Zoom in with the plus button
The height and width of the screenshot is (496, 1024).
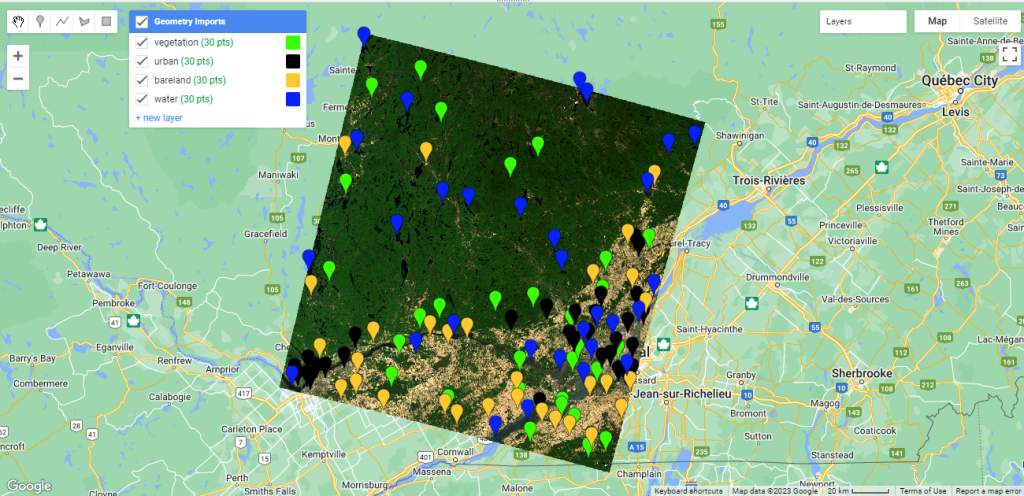coord(18,56)
